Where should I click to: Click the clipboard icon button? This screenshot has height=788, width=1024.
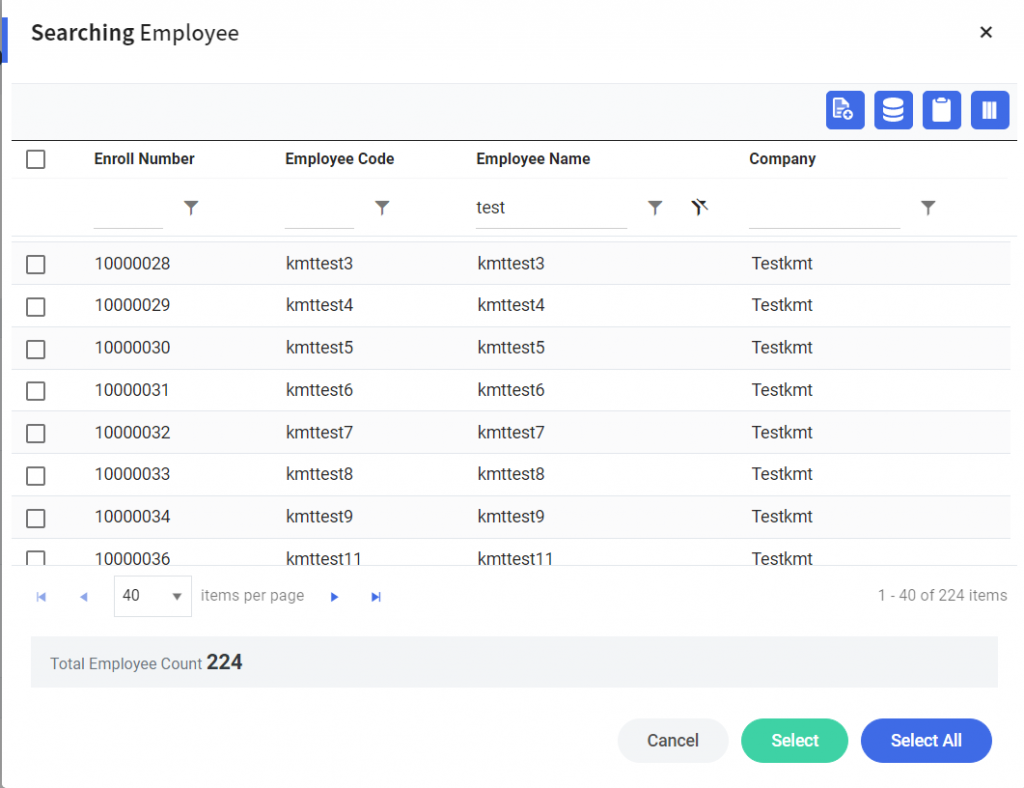941,110
